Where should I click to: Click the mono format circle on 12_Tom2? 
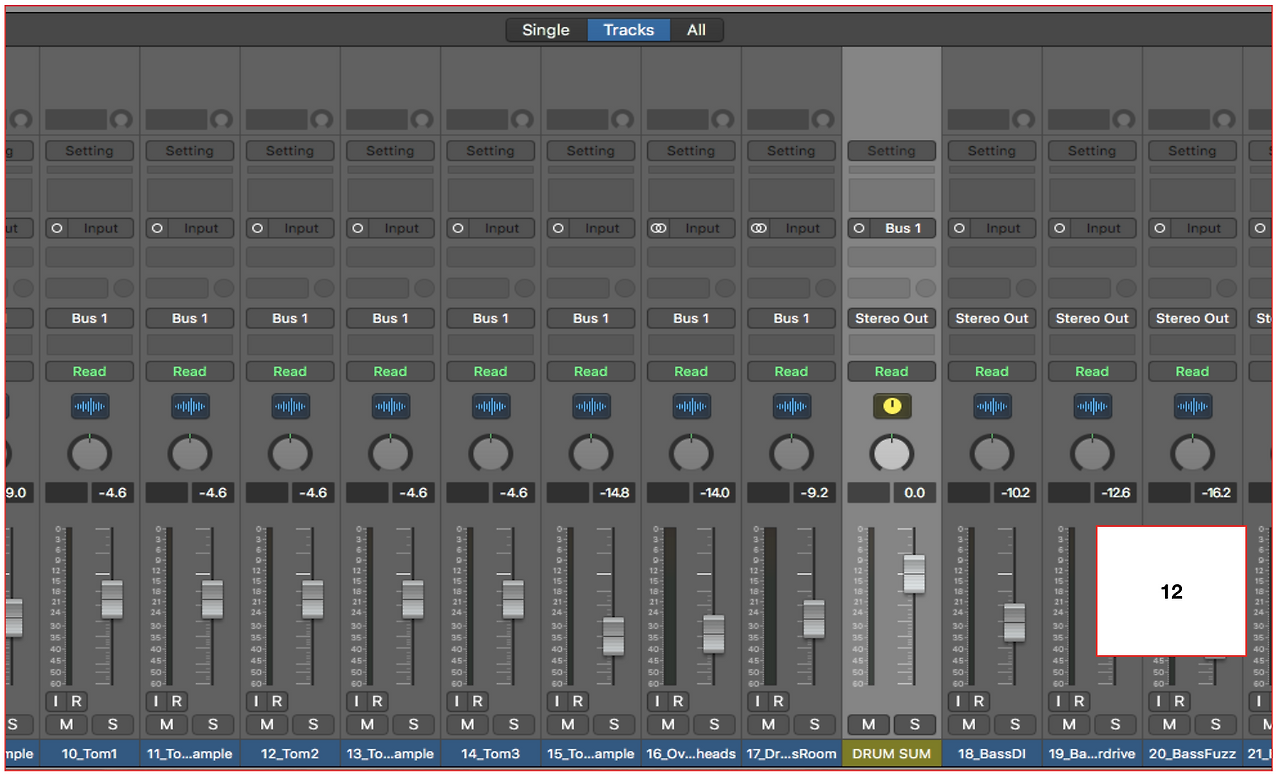coord(257,228)
